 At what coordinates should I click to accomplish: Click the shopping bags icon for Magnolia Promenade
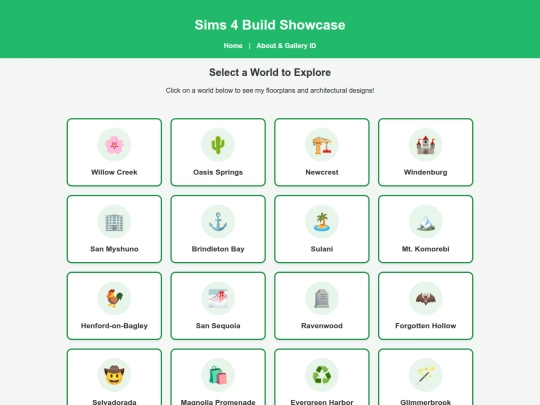coord(218,375)
